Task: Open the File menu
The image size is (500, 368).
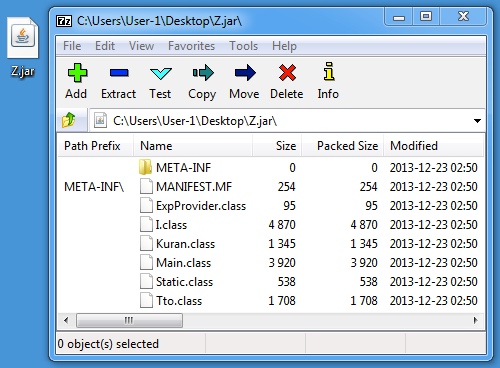Action: pyautogui.click(x=72, y=46)
